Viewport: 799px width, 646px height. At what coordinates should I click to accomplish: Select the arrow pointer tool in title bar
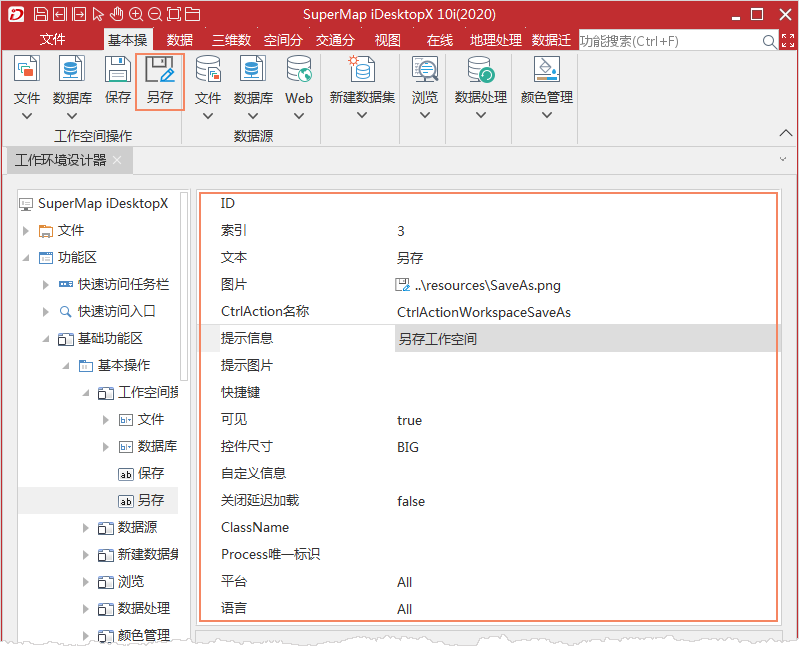[98, 14]
